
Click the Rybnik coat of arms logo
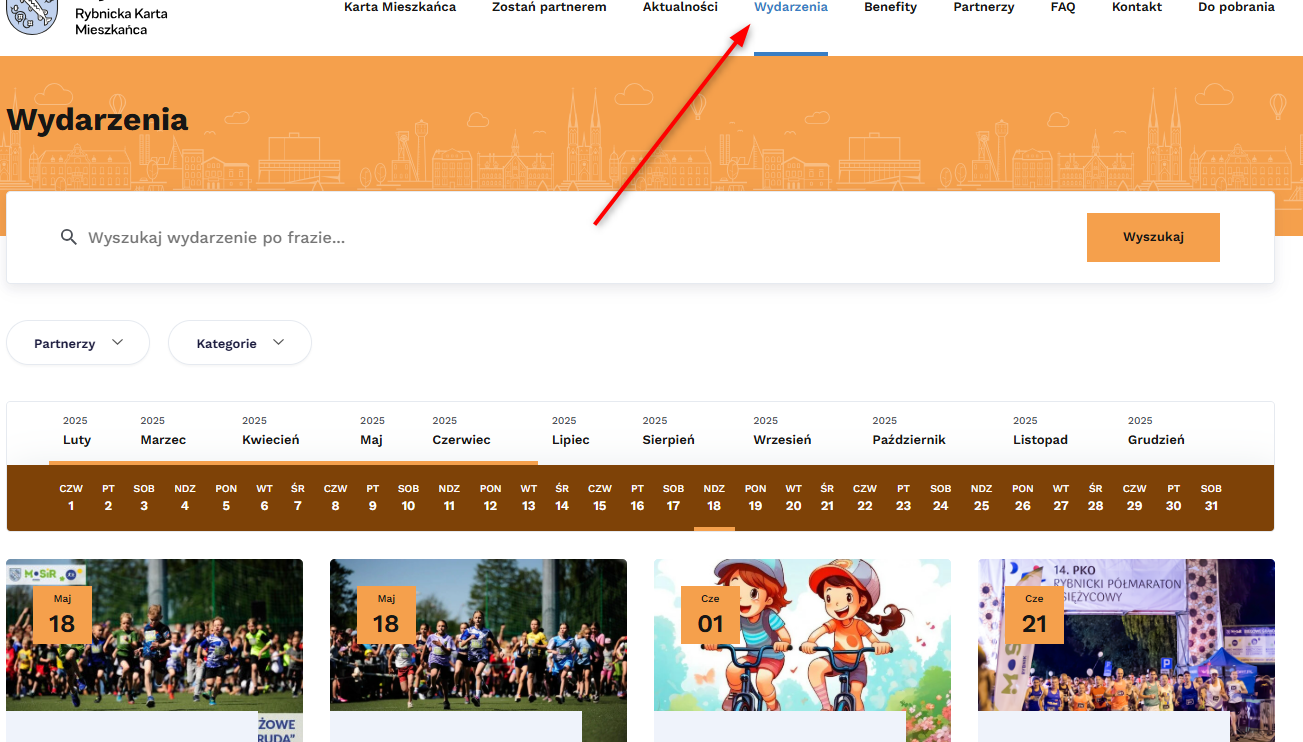(31, 17)
